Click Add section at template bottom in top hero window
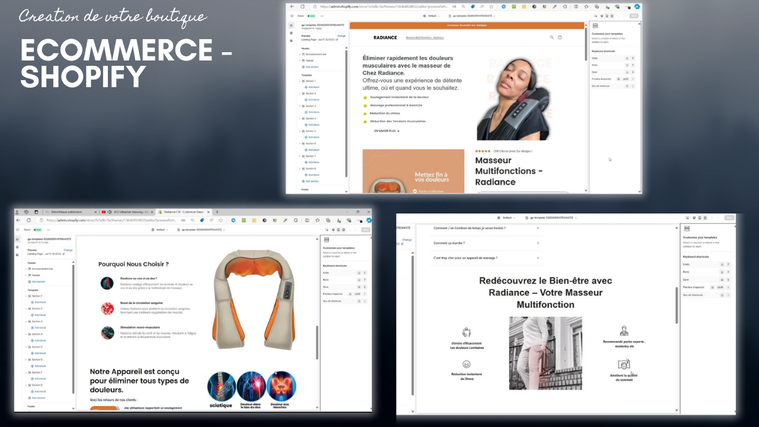Screen dimensions: 759x427 pyautogui.click(x=310, y=181)
